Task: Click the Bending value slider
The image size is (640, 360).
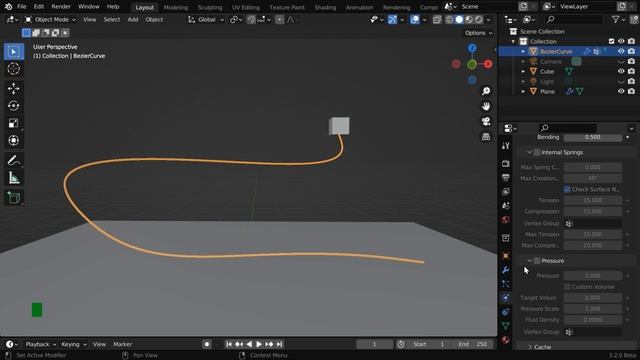Action: pyautogui.click(x=593, y=137)
